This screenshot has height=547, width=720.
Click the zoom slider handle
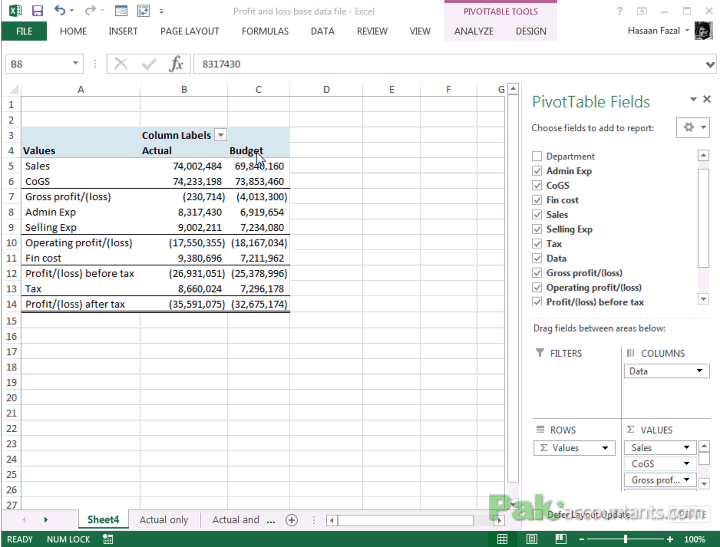(625, 539)
